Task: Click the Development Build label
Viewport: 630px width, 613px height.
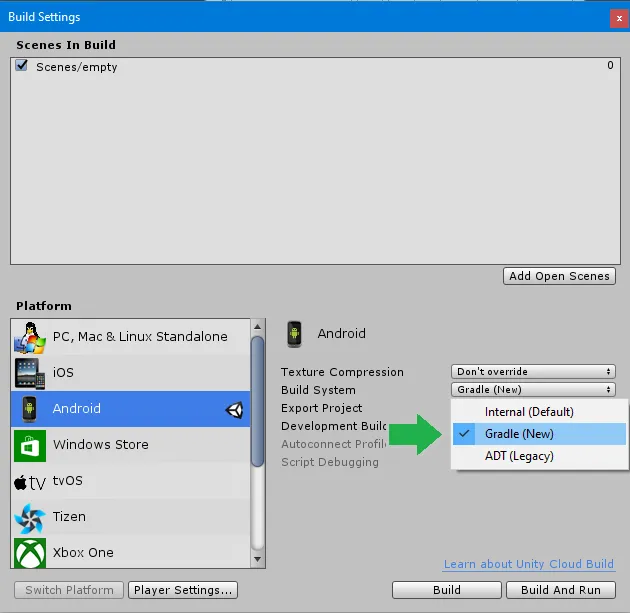Action: 333,426
